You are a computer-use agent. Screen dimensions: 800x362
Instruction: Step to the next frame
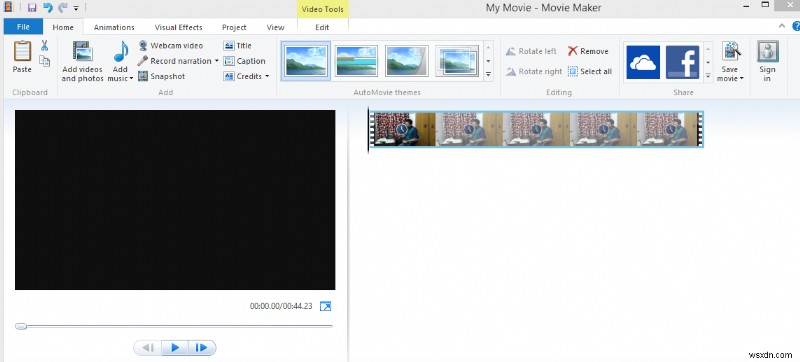(x=202, y=348)
